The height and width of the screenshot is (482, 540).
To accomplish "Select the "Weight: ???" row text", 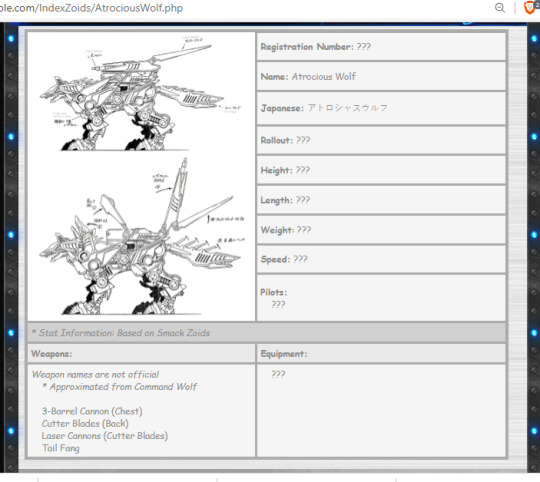I will [x=286, y=230].
